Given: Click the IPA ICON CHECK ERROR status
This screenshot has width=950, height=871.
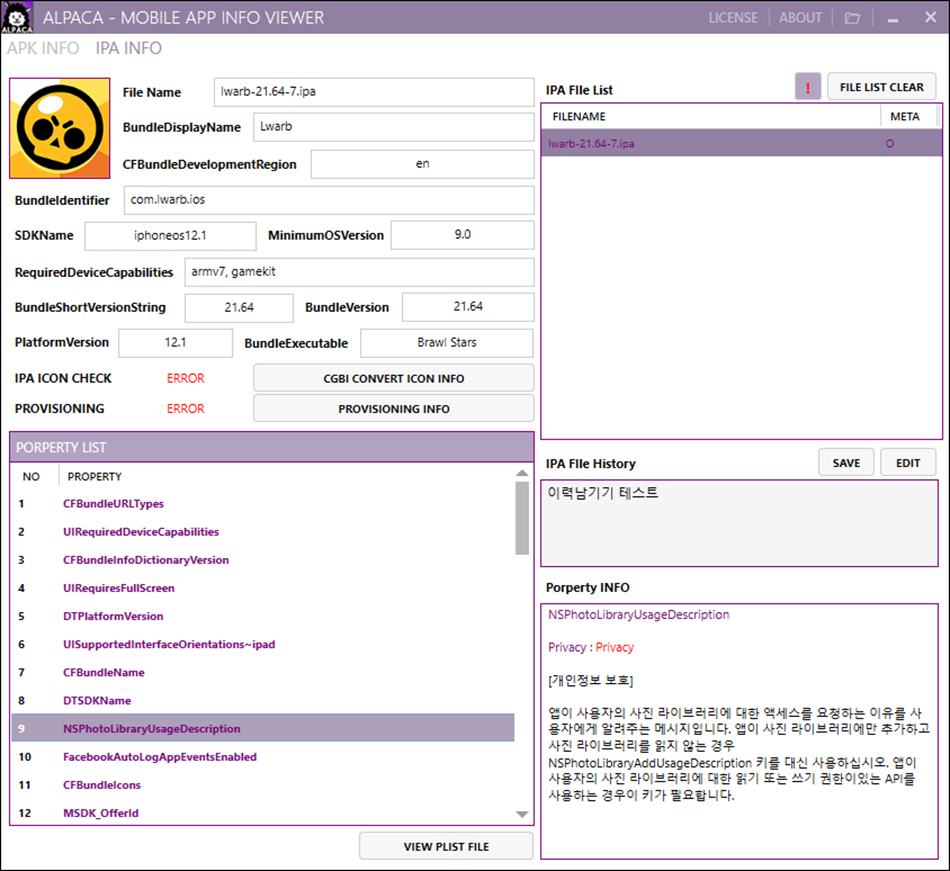Looking at the screenshot, I should [x=185, y=378].
